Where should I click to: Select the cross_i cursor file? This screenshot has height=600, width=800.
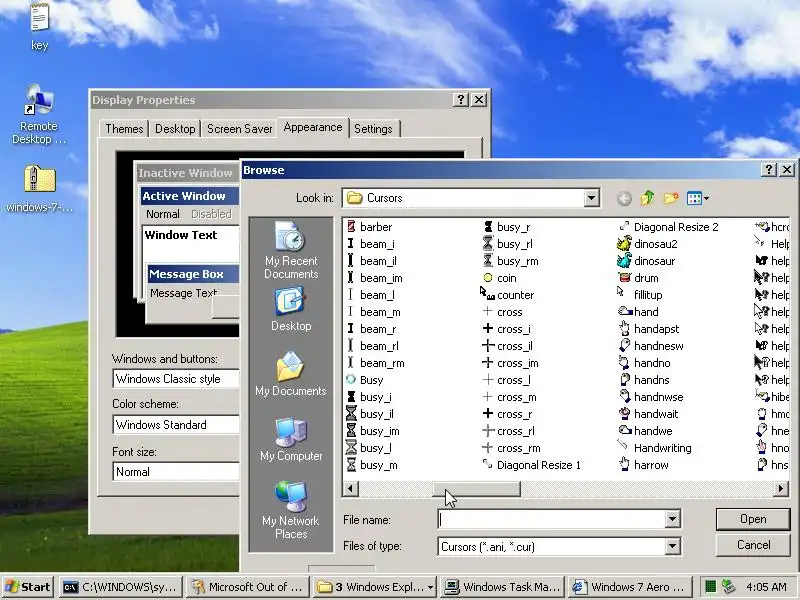[506, 329]
